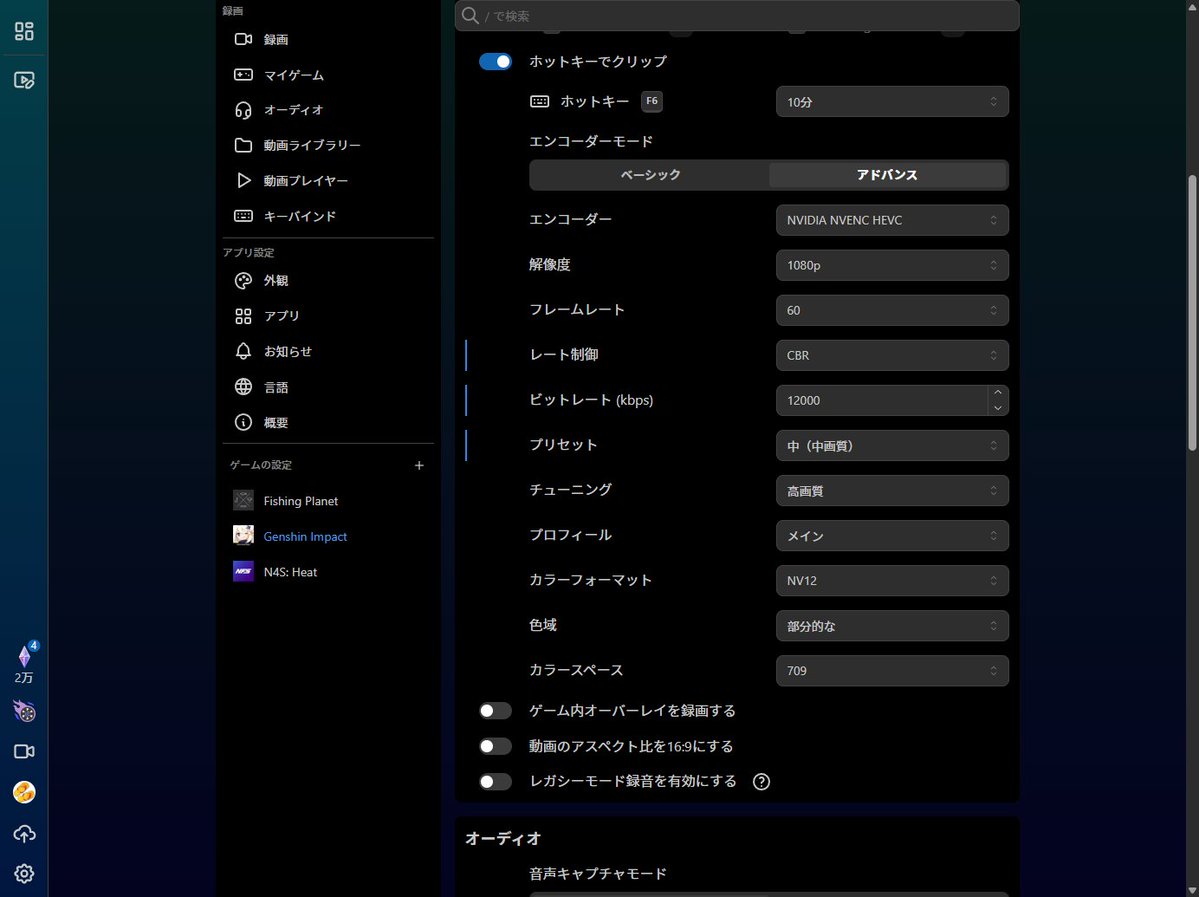The image size is (1199, 897).
Task: Click the N4S: Heat thumbnail
Action: (x=243, y=571)
